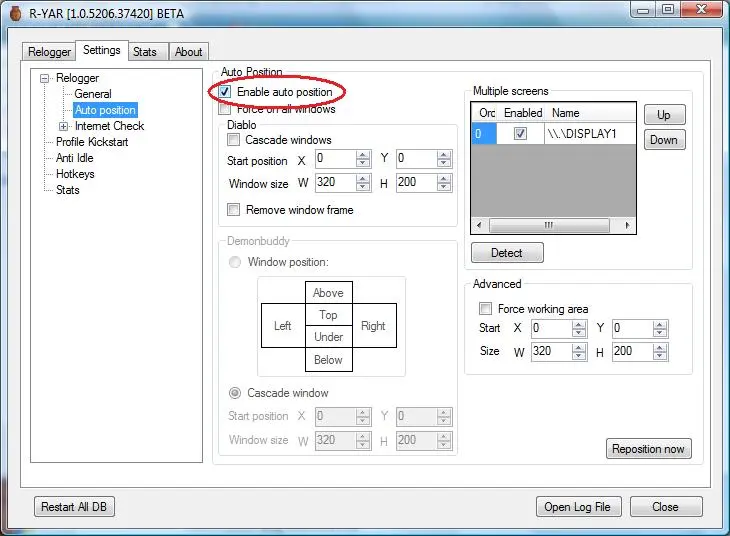730x536 pixels.
Task: Click the Diablo Window size W field
Action: point(335,184)
